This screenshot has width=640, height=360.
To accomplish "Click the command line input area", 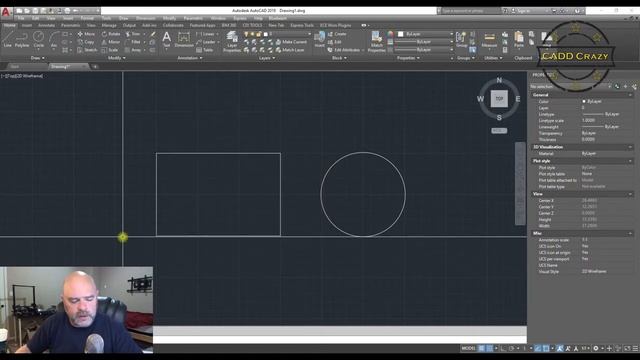I will click(x=340, y=340).
